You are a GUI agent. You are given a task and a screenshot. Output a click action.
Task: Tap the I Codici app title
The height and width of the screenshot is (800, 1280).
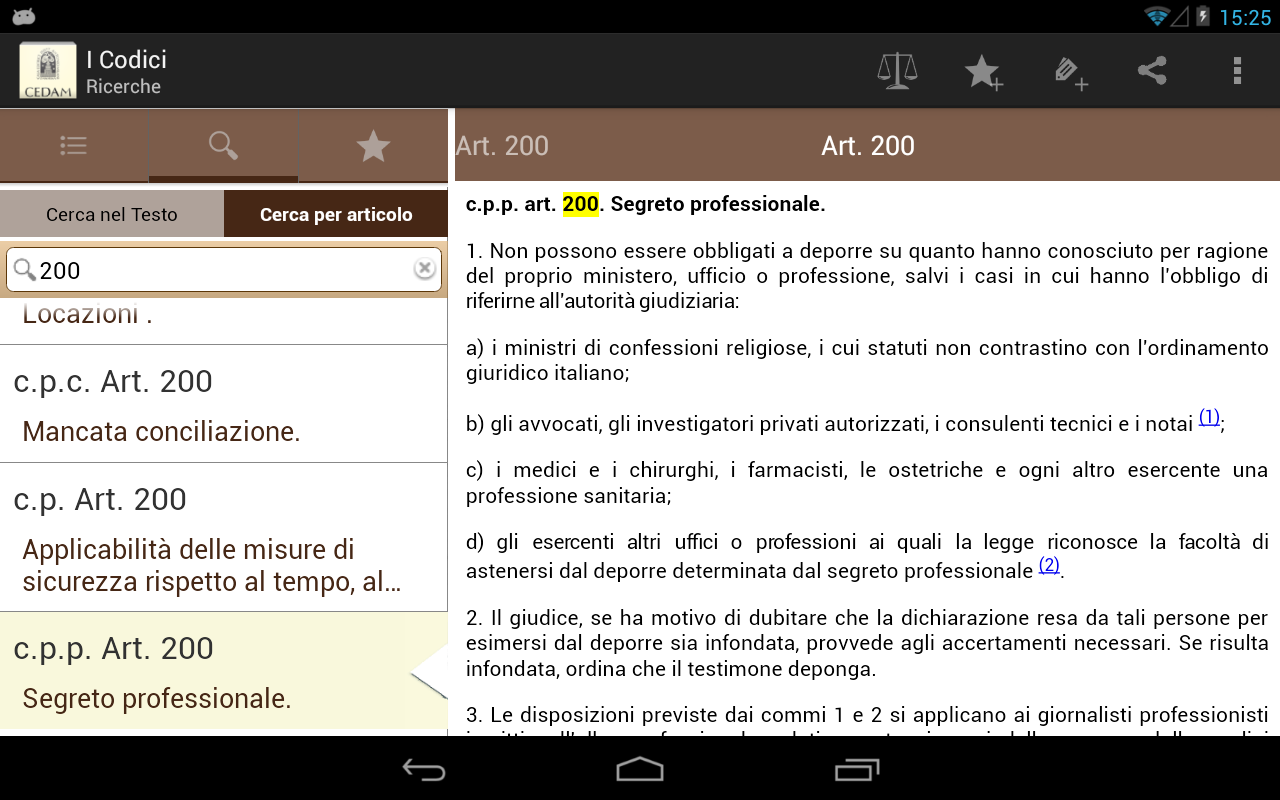click(x=126, y=59)
